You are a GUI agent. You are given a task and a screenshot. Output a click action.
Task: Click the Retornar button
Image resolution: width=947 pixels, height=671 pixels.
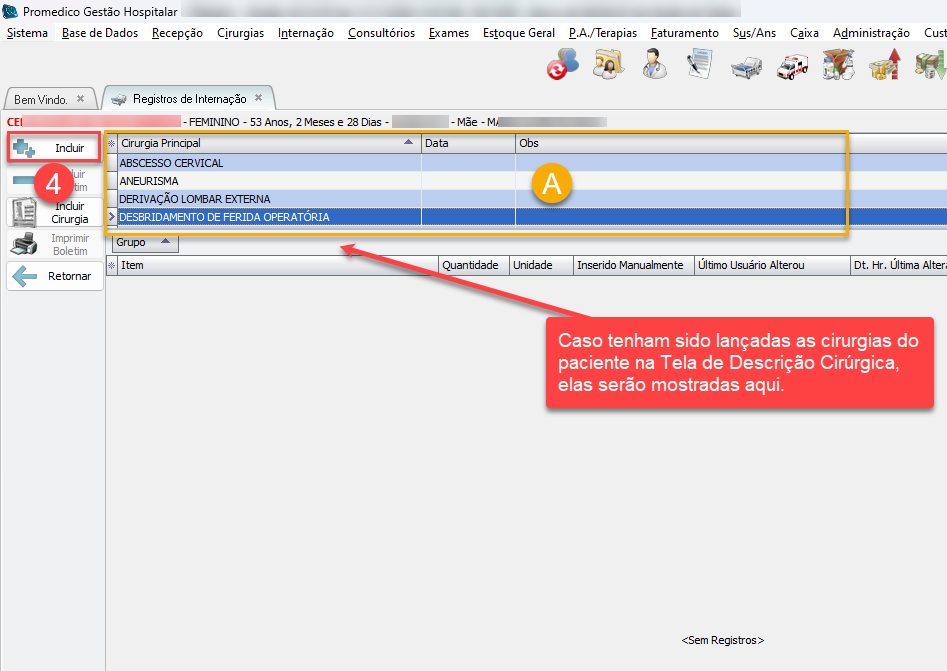tap(56, 276)
